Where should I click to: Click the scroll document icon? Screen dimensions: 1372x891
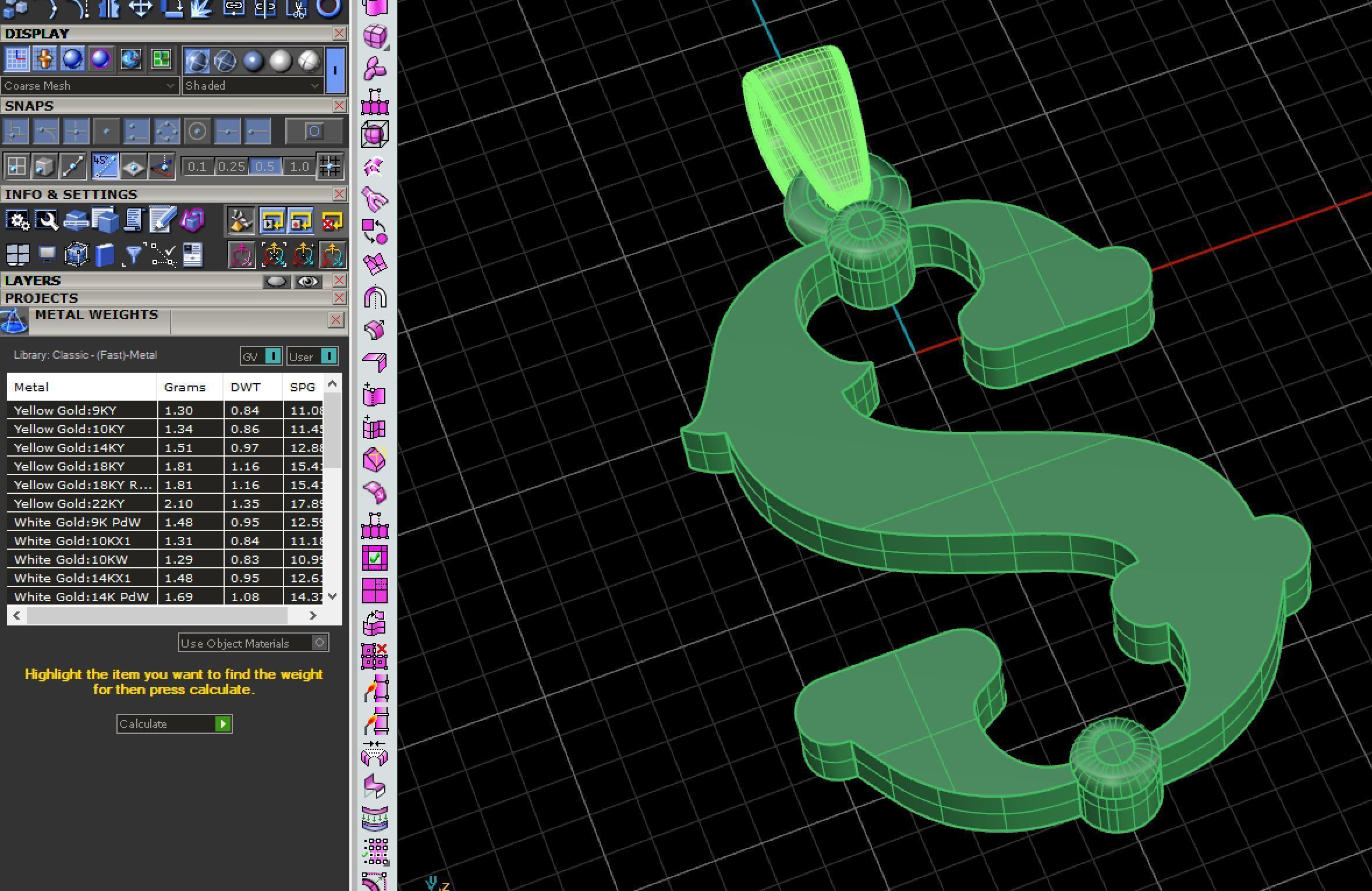point(133,221)
